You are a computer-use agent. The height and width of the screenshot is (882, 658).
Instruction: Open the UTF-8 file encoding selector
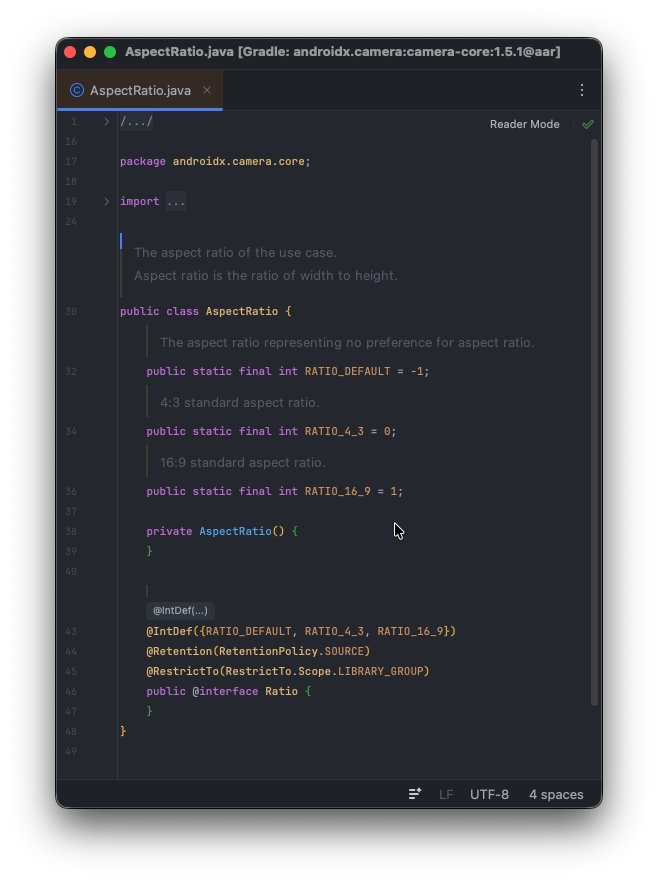point(489,794)
